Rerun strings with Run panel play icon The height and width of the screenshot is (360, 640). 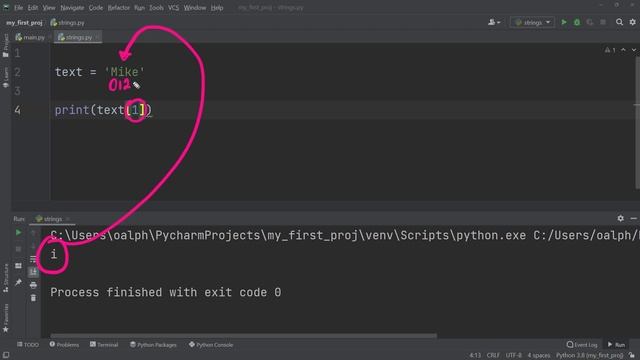[18, 233]
